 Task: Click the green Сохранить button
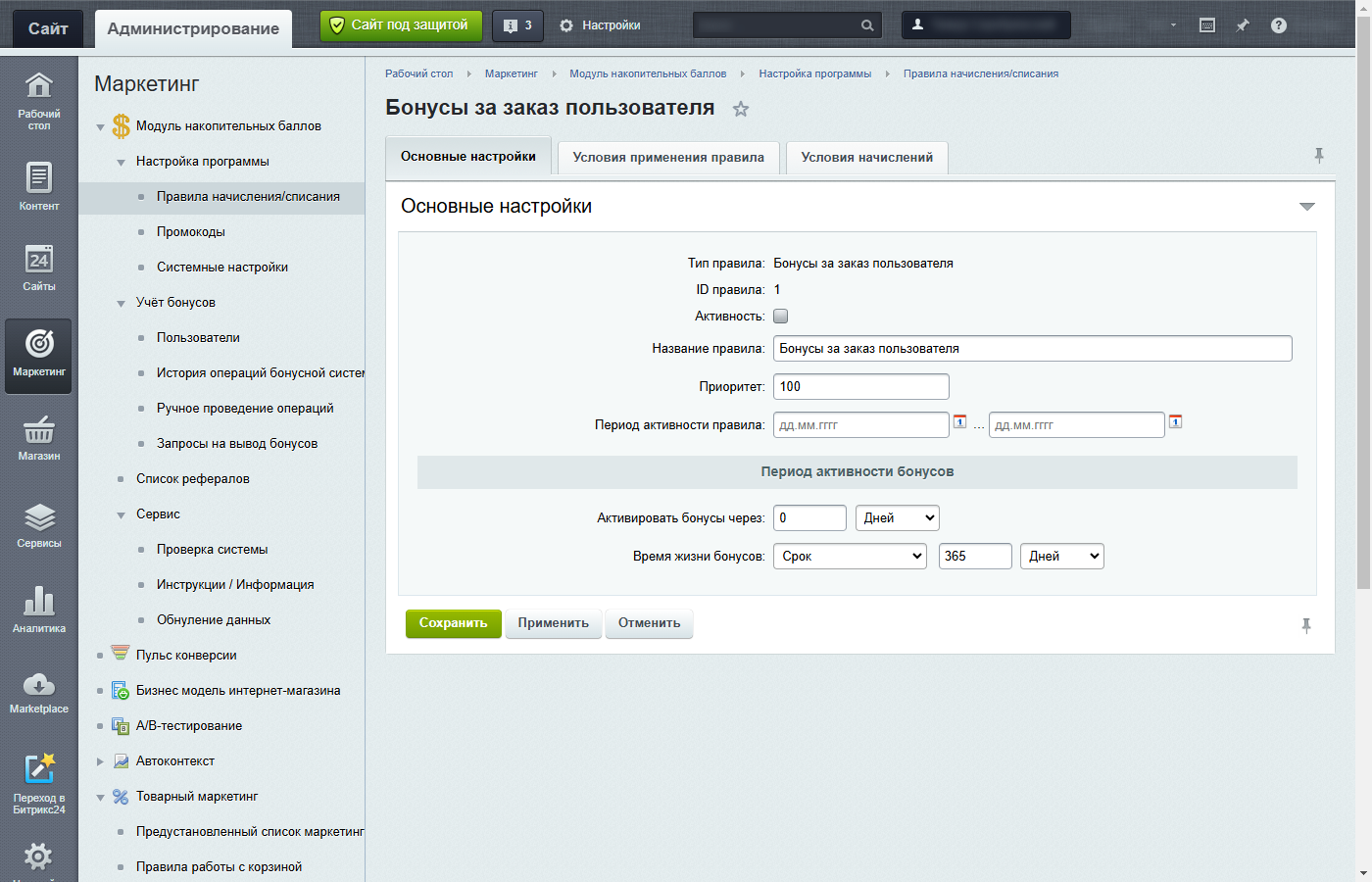click(x=454, y=623)
